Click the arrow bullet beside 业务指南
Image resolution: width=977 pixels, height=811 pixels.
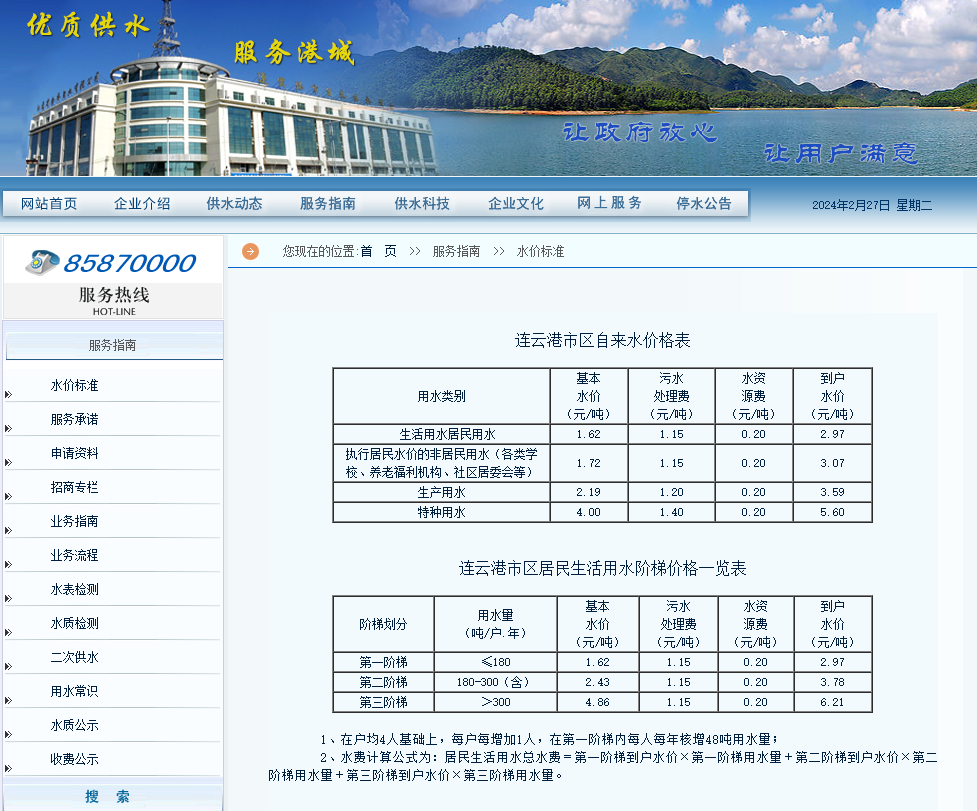click(x=8, y=530)
